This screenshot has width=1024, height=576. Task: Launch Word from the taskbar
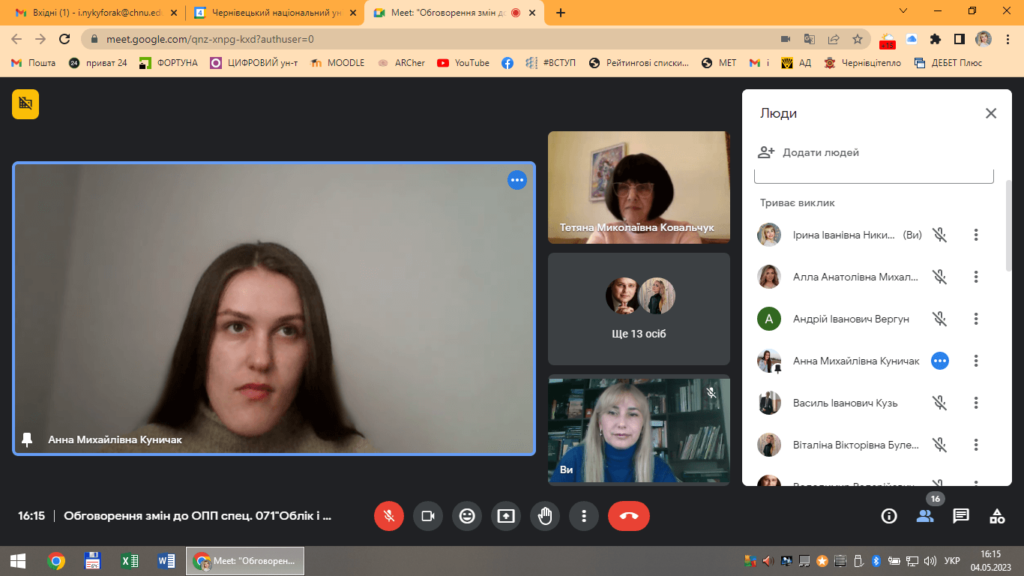[x=166, y=561]
